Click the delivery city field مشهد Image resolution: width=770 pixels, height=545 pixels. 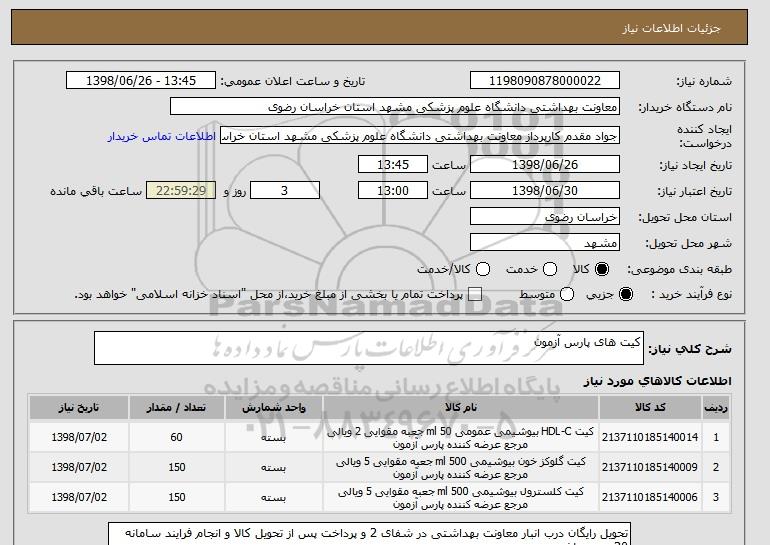[545, 243]
